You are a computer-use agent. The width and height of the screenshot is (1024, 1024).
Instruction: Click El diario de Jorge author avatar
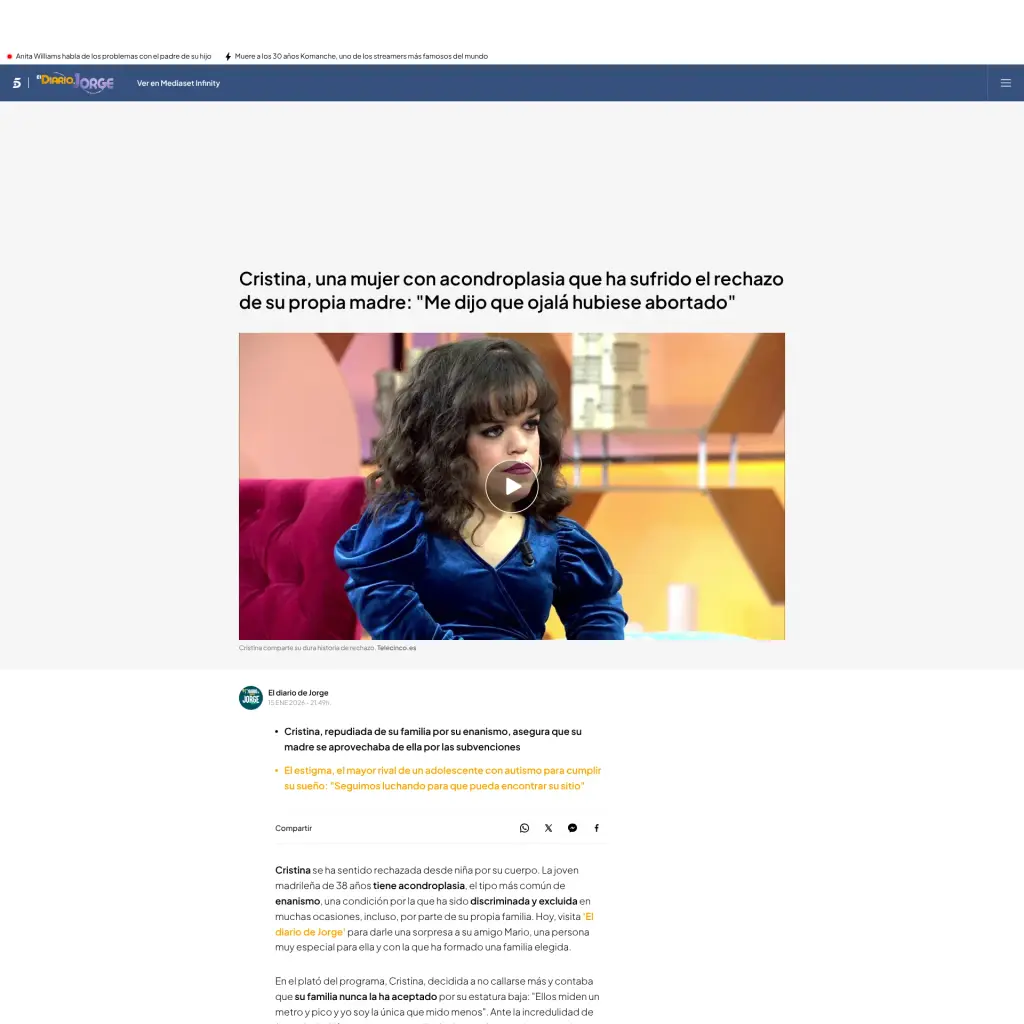pos(251,697)
